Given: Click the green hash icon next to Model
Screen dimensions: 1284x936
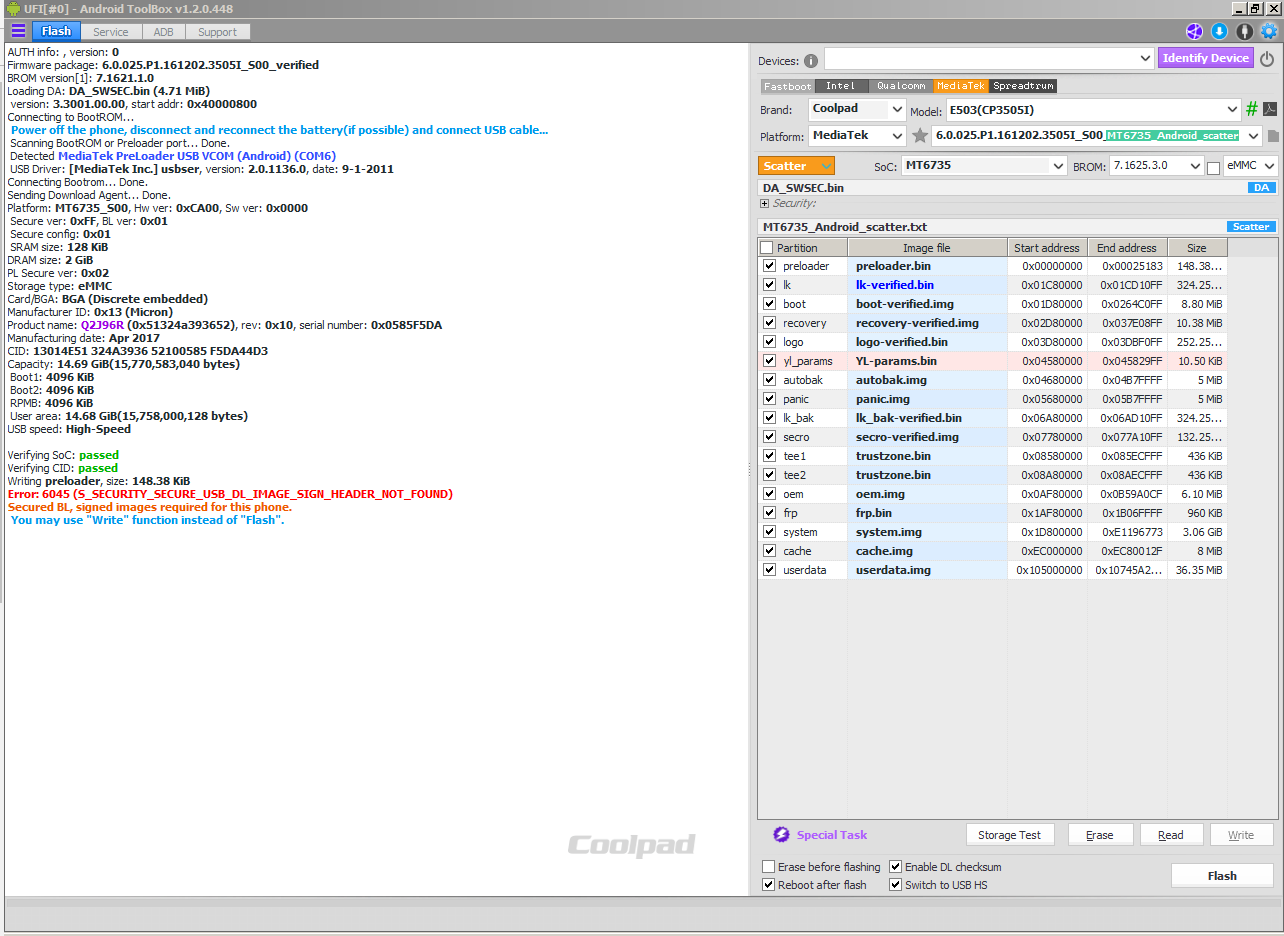Looking at the screenshot, I should [1251, 109].
